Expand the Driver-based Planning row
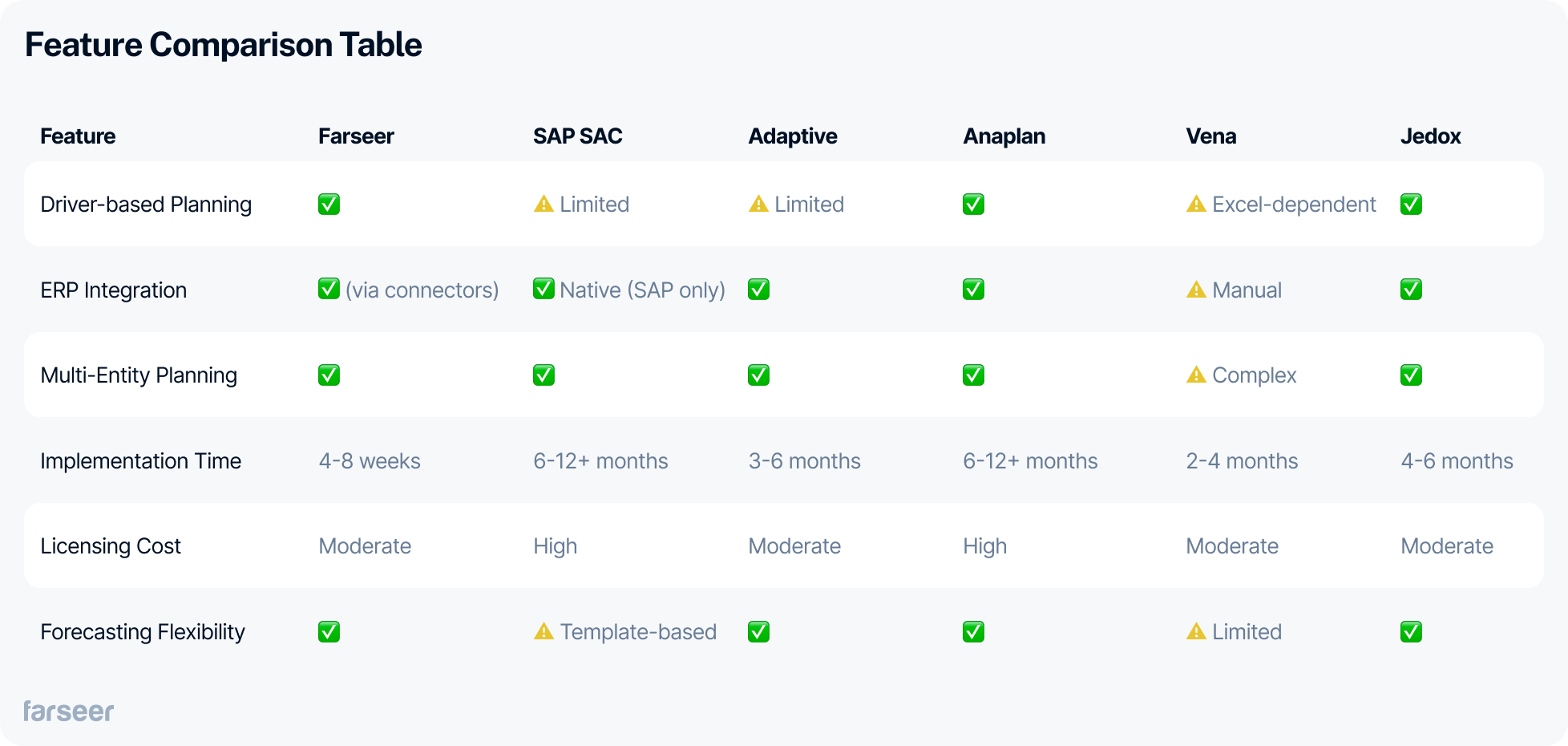Viewport: 1568px width, 746px height. pos(146,204)
